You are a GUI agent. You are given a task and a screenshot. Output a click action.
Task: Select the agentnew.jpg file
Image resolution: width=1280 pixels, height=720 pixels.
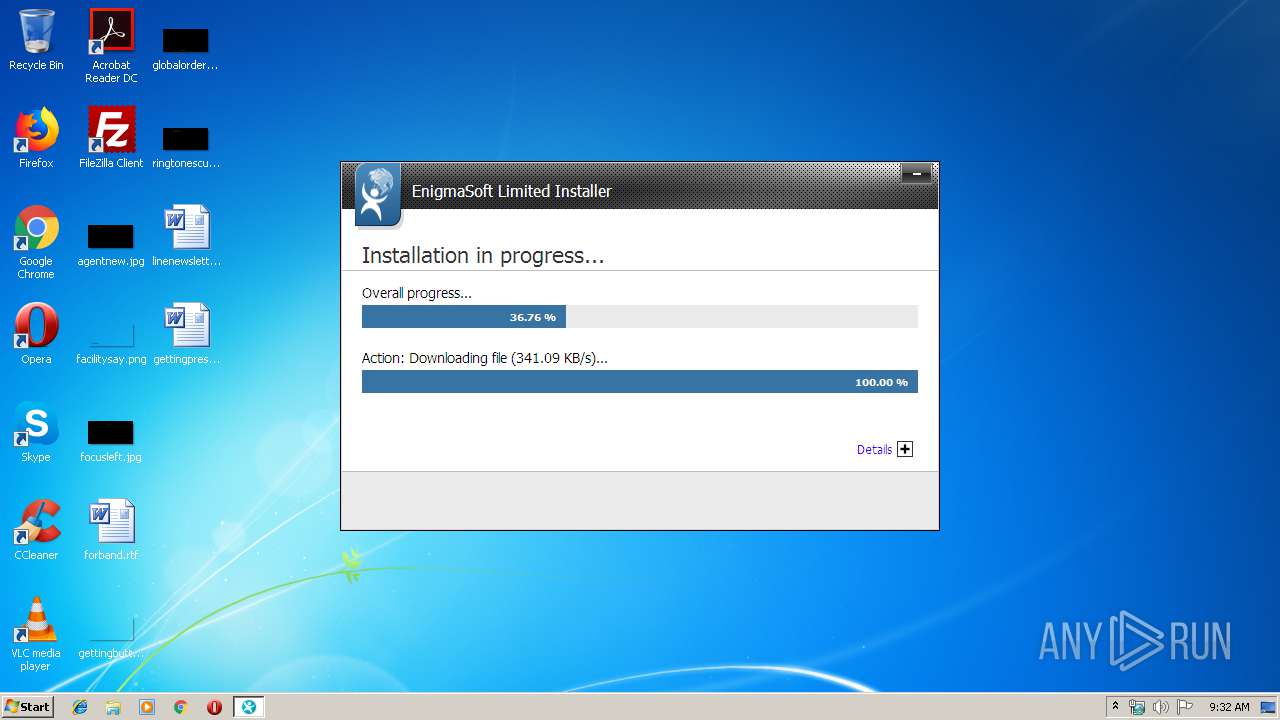coord(111,244)
